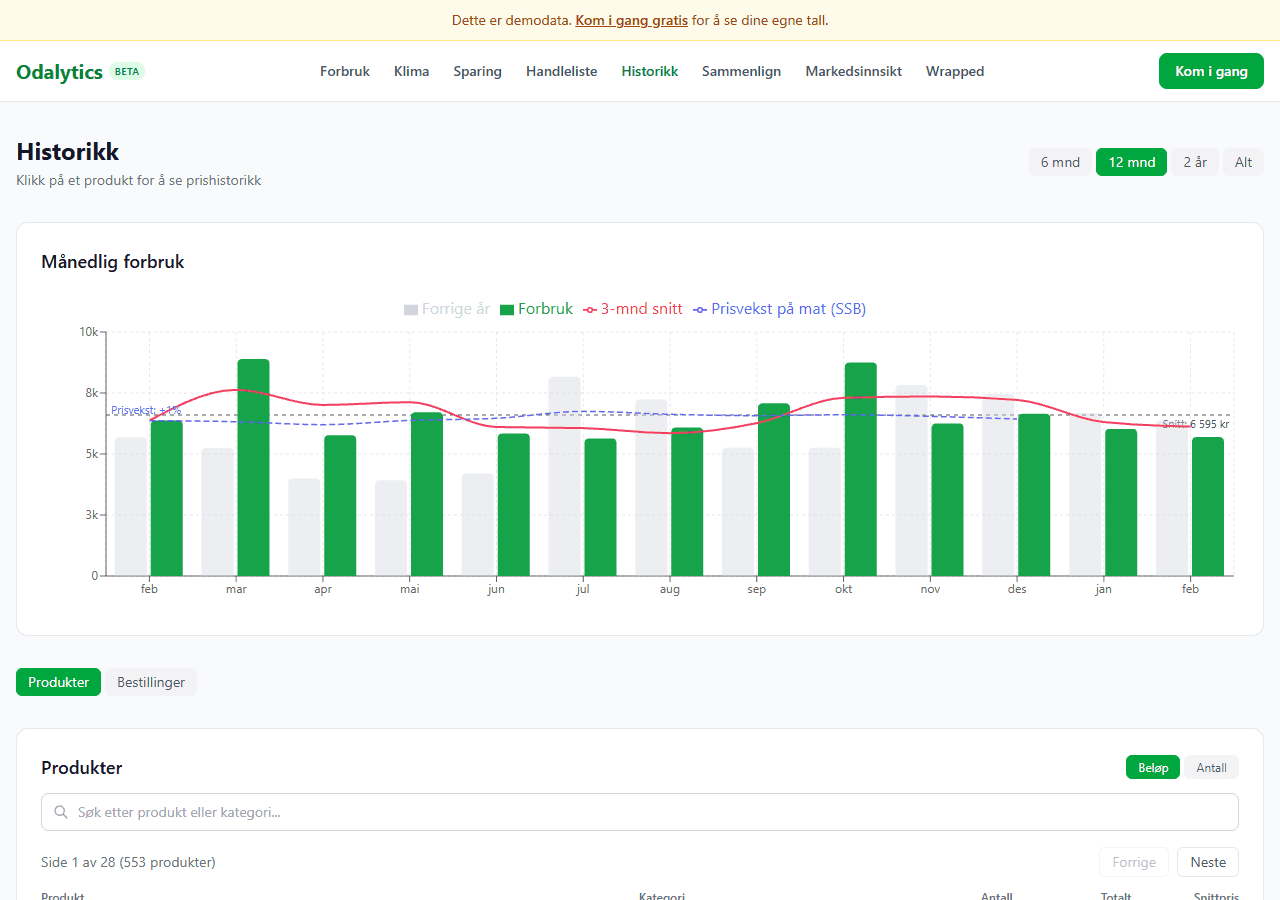The image size is (1280, 900).
Task: Click the search magnifier icon in Produkter
Action: pyautogui.click(x=61, y=812)
